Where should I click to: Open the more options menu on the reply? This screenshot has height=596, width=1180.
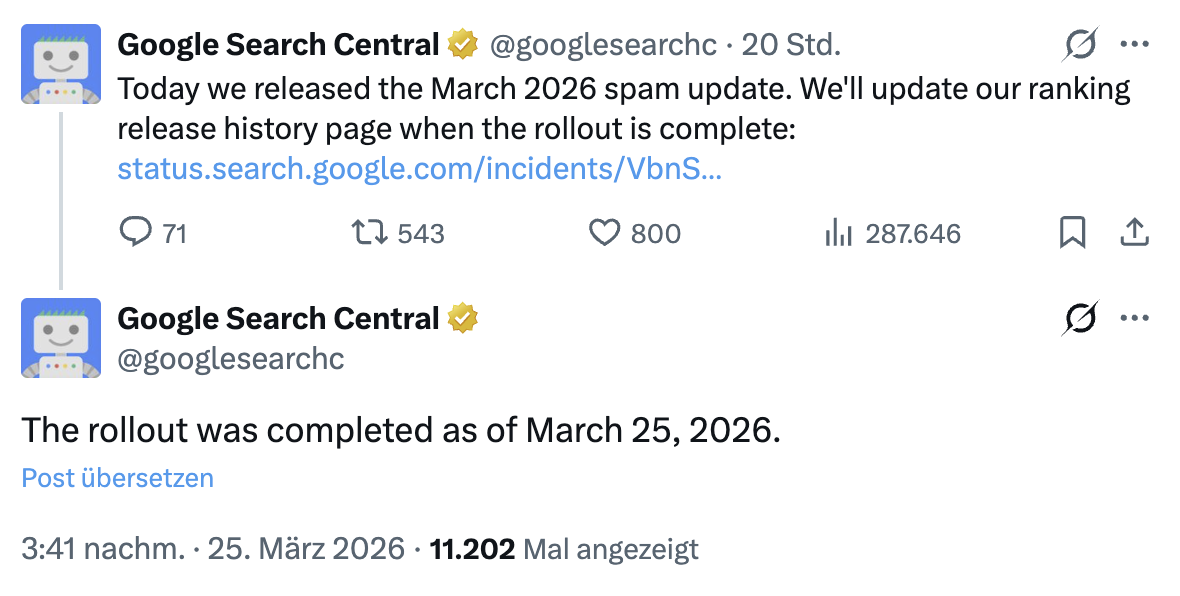coord(1135,317)
